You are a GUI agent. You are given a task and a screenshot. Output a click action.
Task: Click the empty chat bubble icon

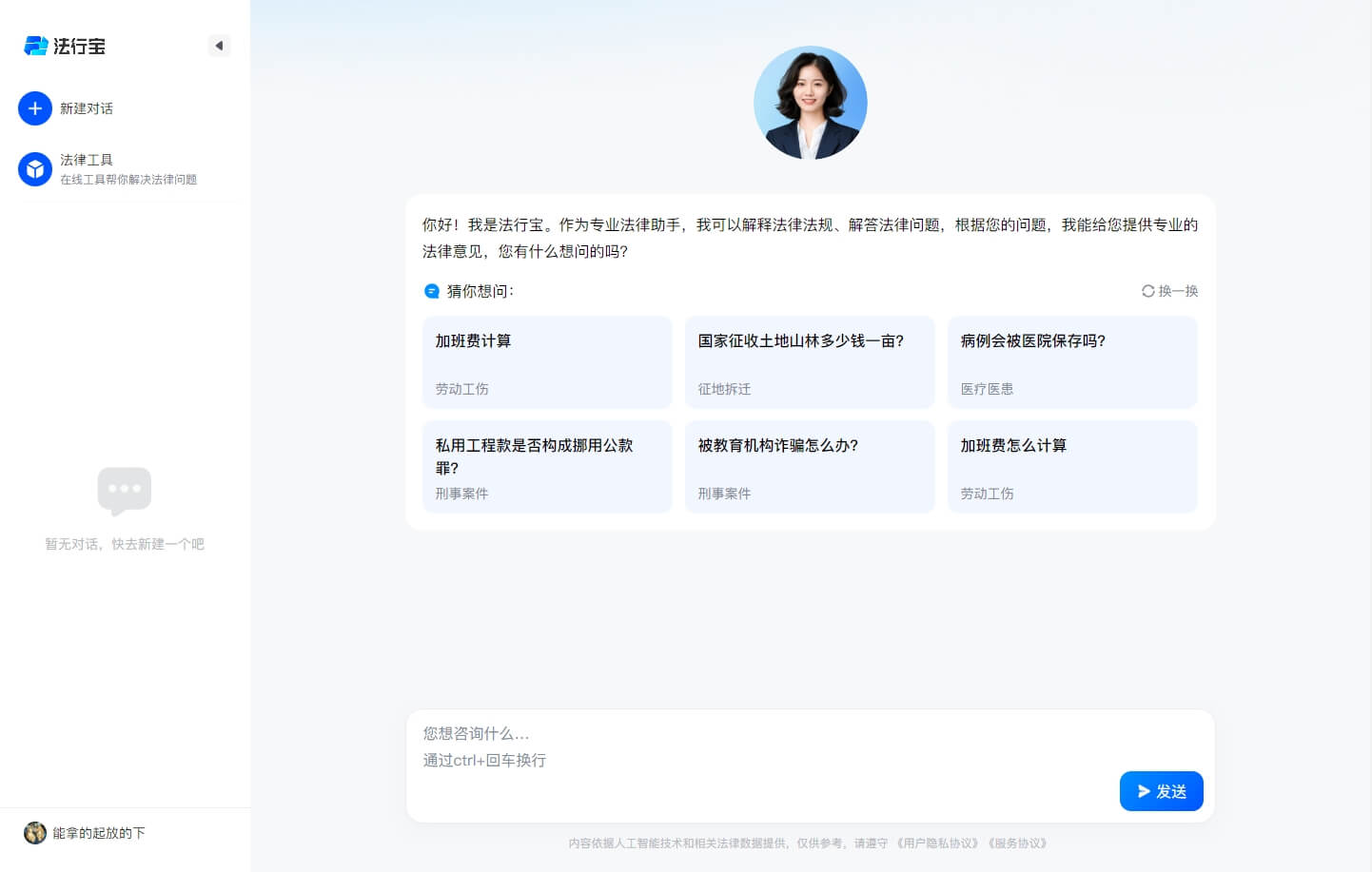125,491
